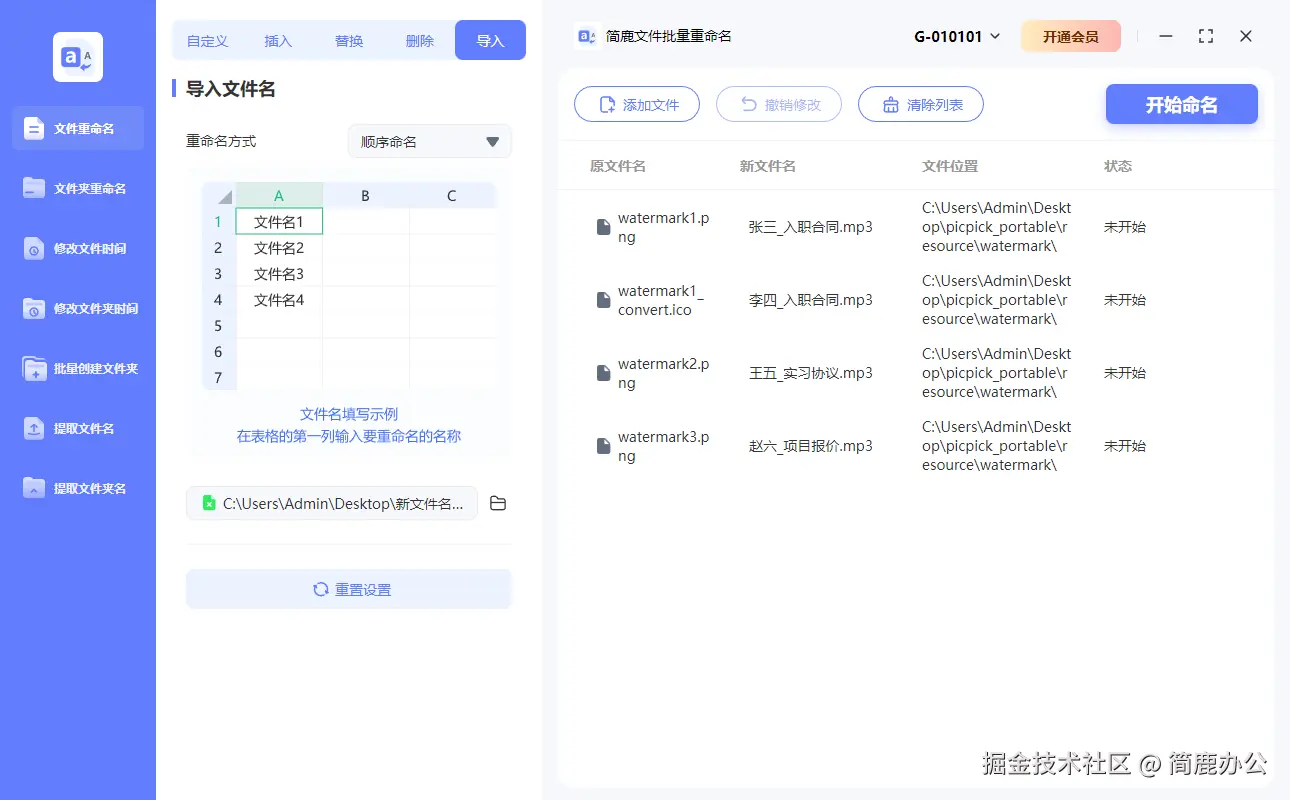Open the G-010101 account dropdown
The height and width of the screenshot is (800, 1290).
[957, 36]
